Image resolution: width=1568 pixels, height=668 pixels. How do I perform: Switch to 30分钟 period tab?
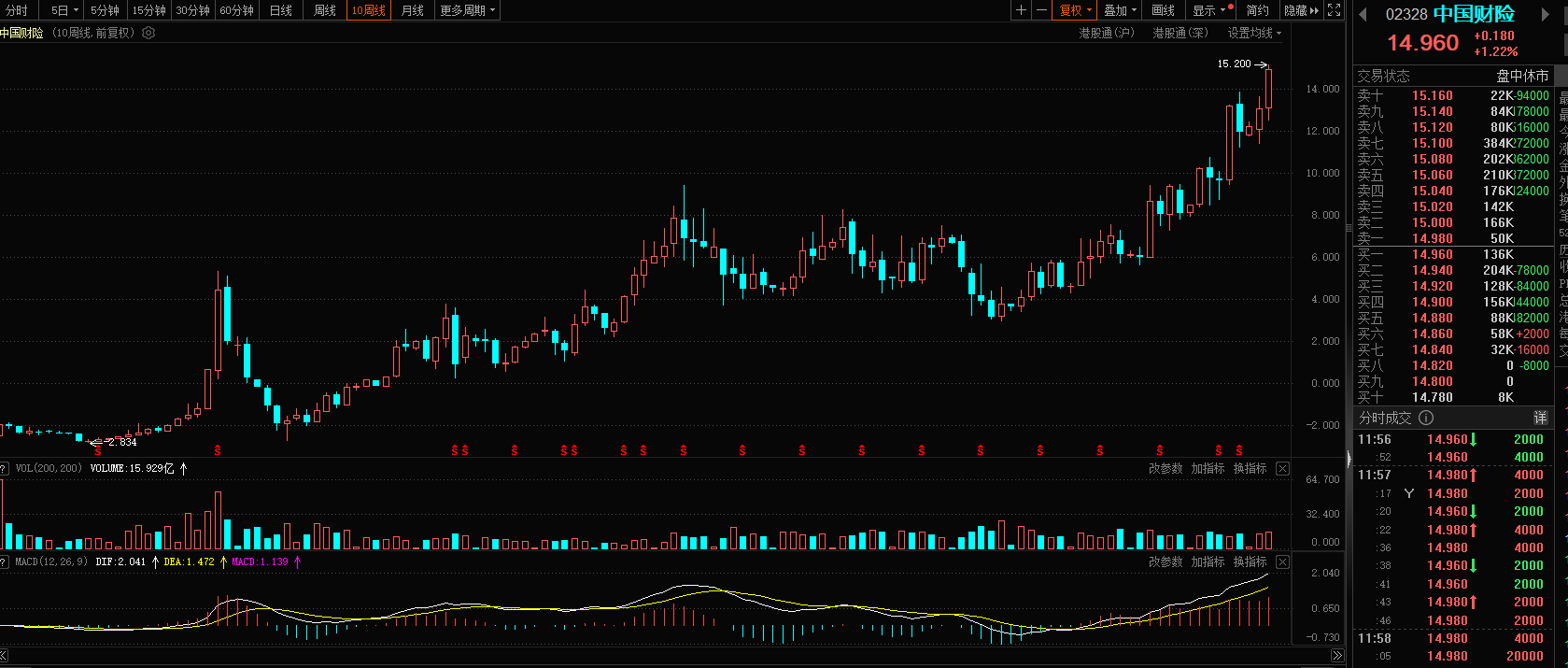(x=192, y=10)
